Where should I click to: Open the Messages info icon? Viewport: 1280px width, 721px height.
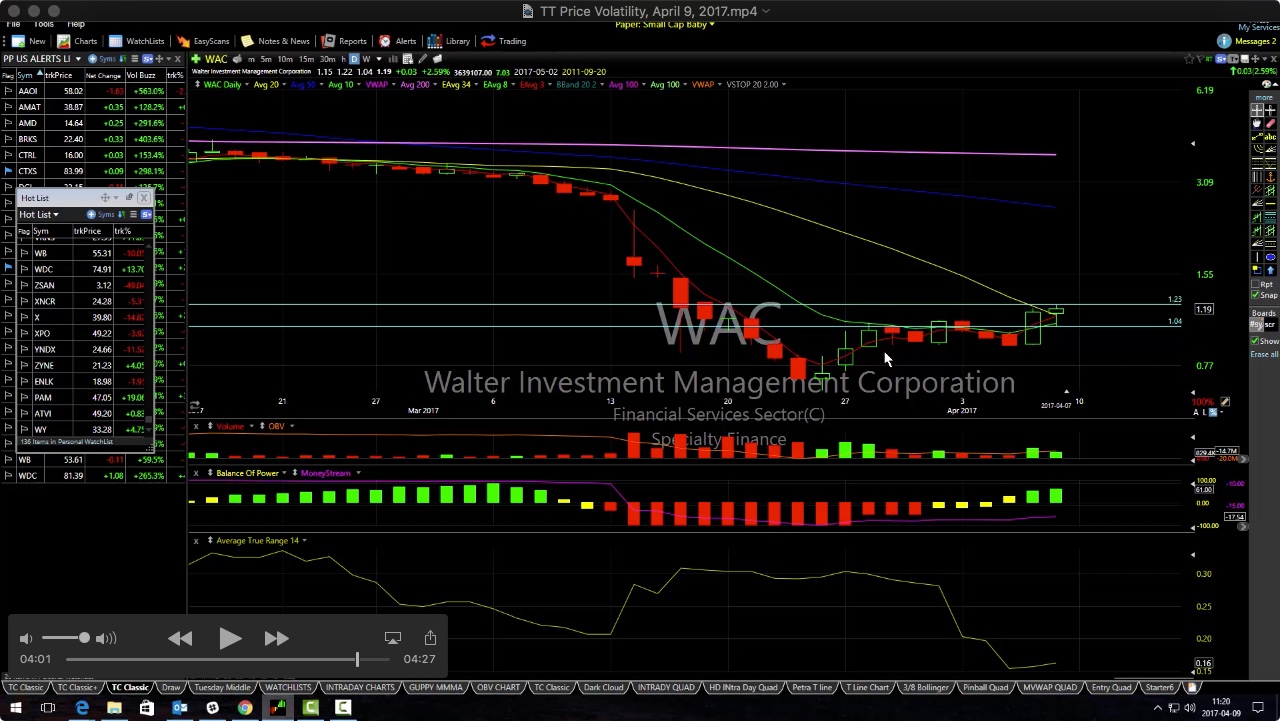click(1224, 41)
